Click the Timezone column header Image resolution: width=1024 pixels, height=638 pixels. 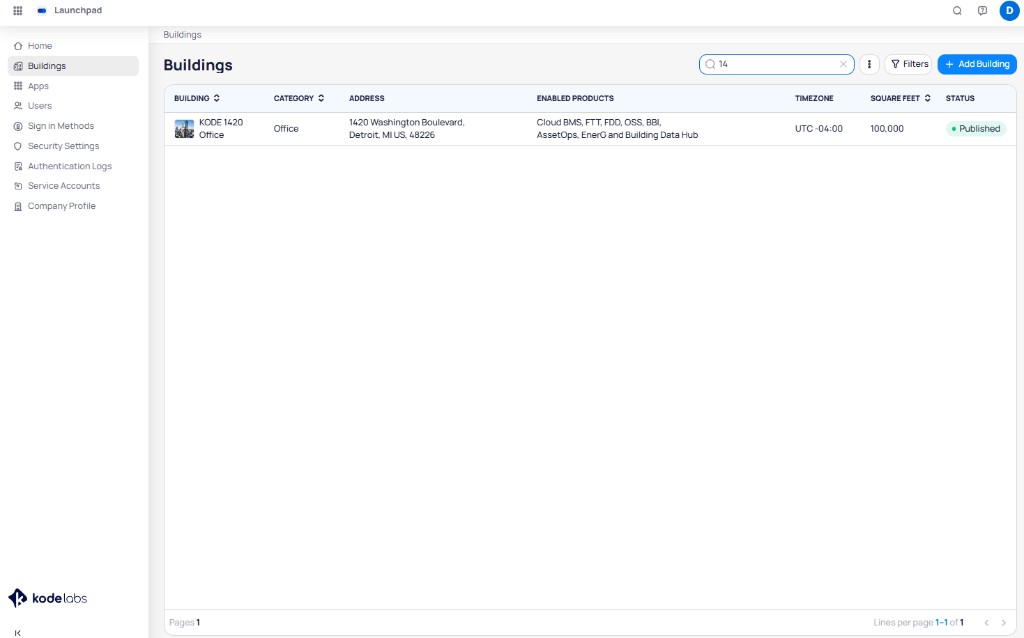pos(814,99)
